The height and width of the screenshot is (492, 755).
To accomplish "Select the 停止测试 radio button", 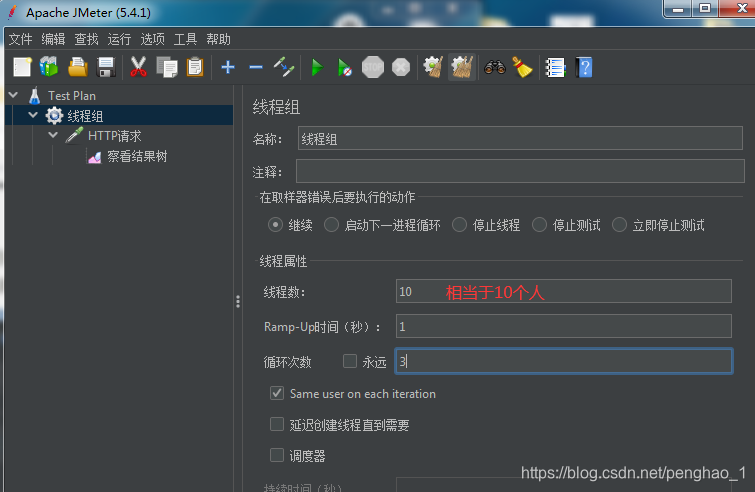I will tap(539, 225).
